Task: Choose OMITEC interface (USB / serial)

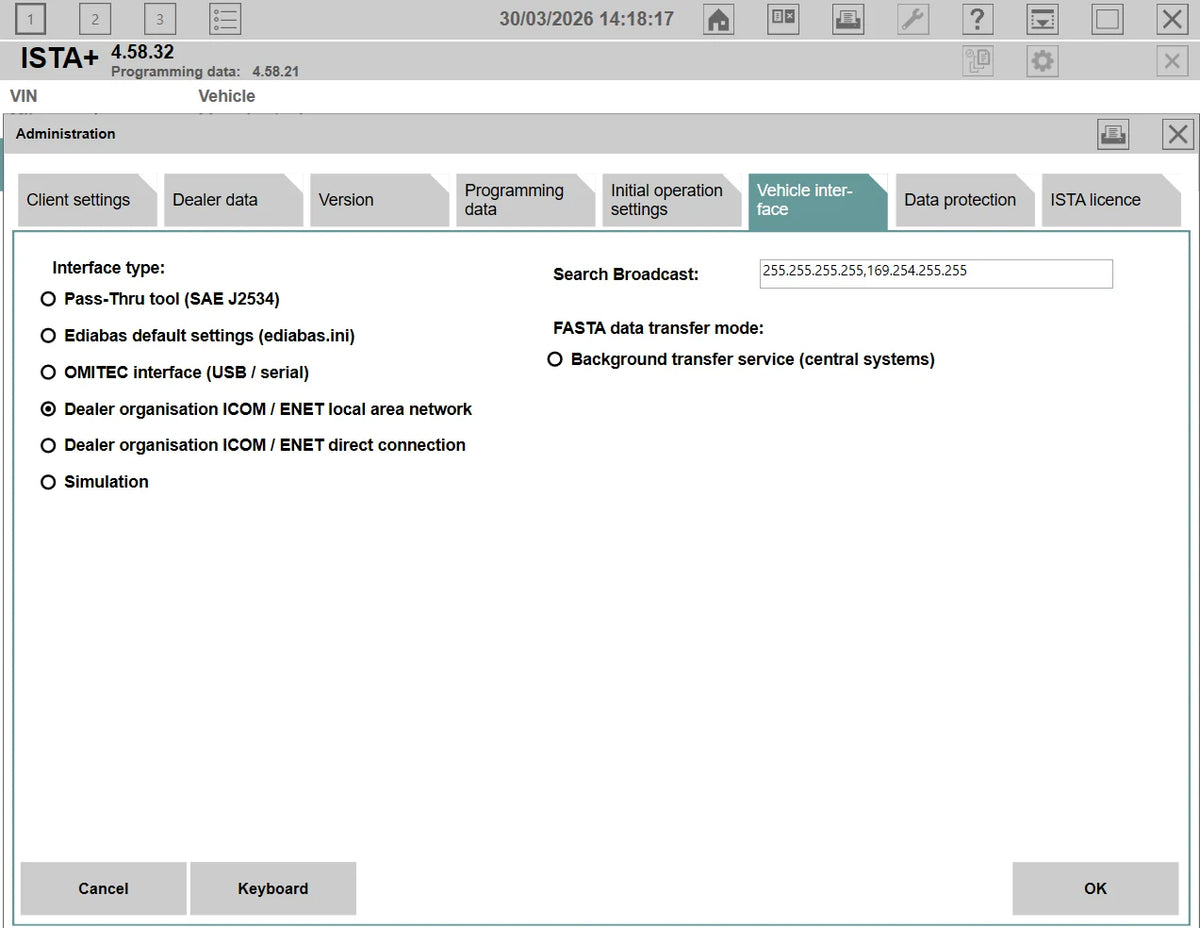Action: click(x=175, y=372)
